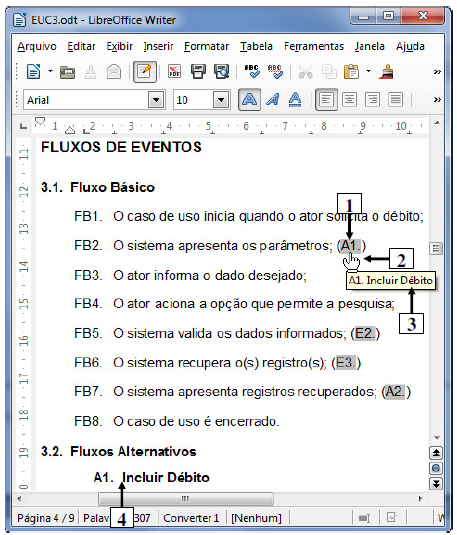Click the Print Preview icon
Viewport: 457px width, 535px height.
(222, 72)
